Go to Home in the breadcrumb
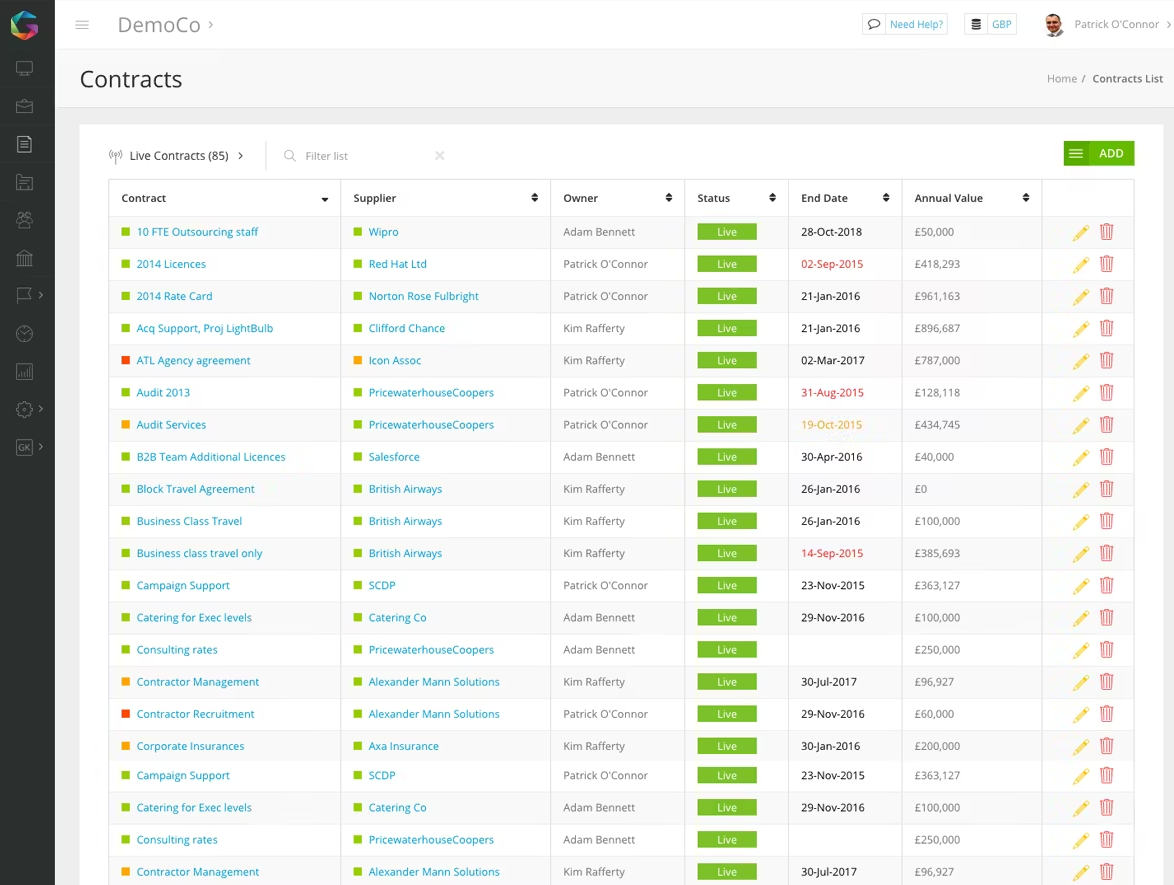 point(1062,78)
